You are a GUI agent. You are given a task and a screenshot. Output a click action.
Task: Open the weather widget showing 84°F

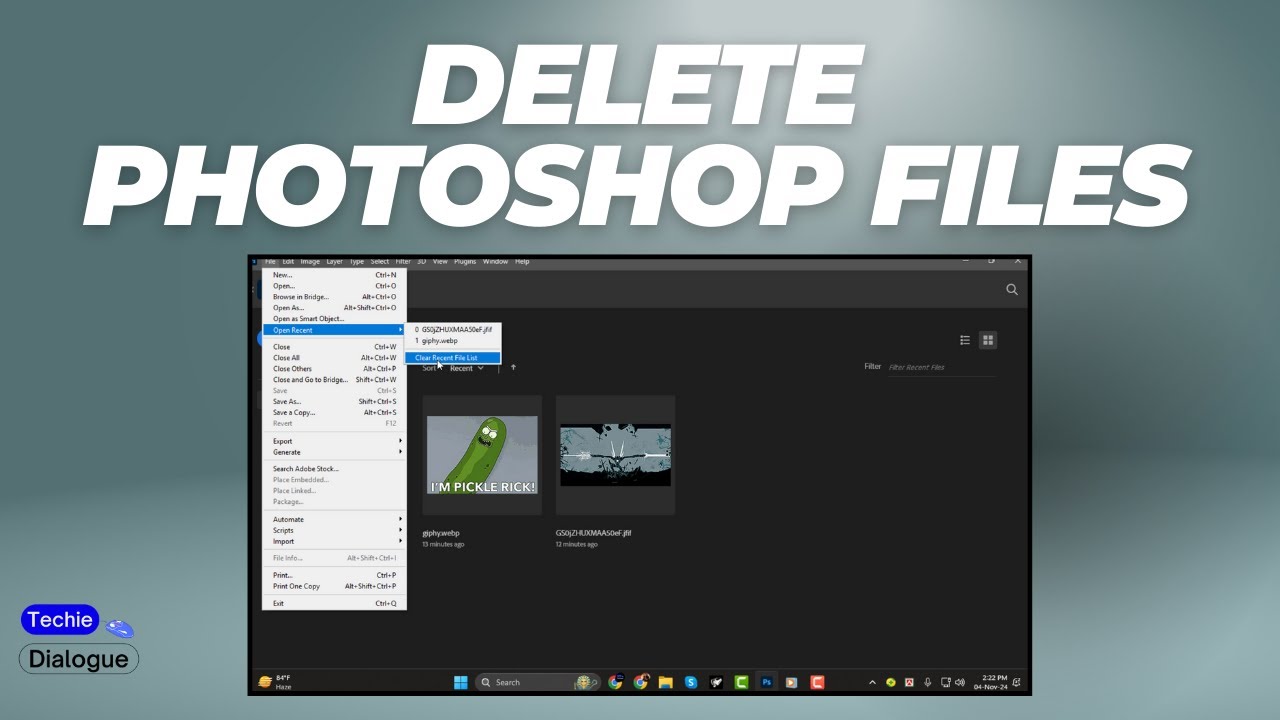tap(275, 682)
